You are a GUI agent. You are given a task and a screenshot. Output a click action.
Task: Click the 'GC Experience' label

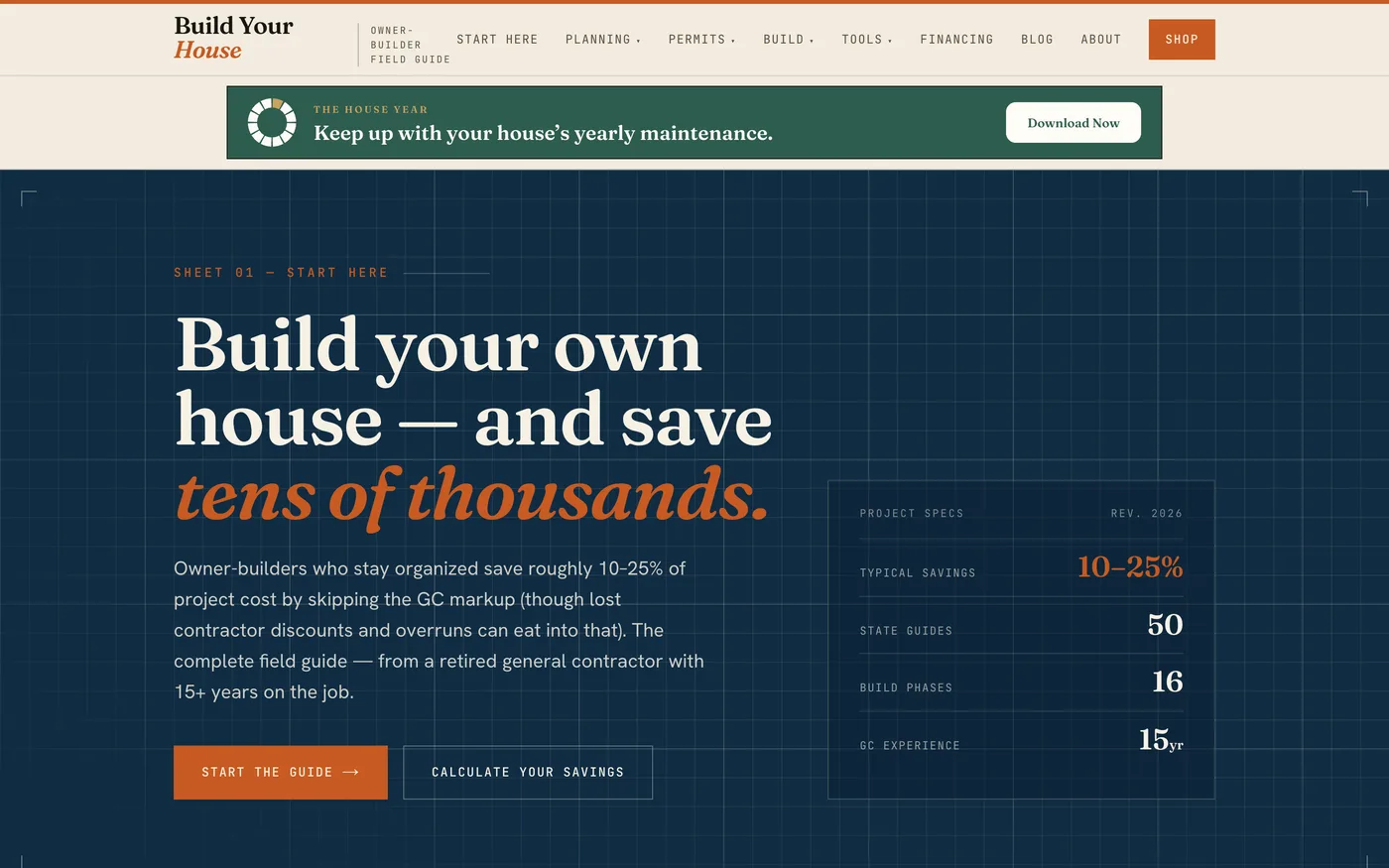coord(910,746)
